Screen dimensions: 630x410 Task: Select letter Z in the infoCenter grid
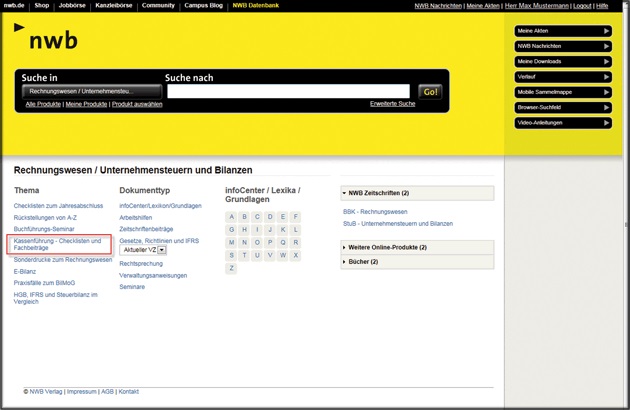click(232, 268)
